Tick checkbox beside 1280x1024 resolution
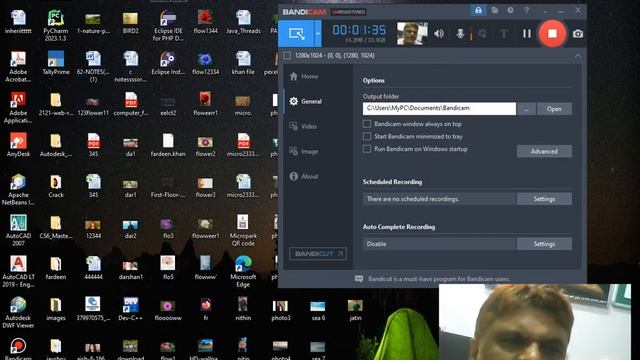Image resolution: width=640 pixels, height=360 pixels. (x=287, y=55)
